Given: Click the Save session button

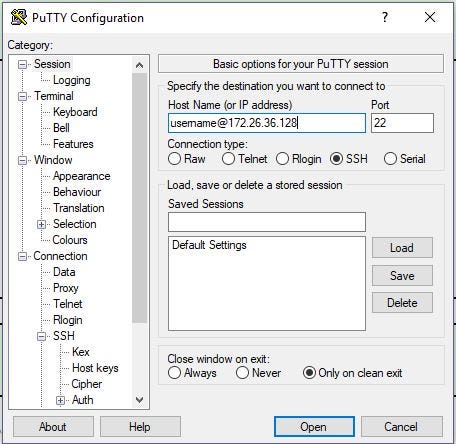Looking at the screenshot, I should click(x=402, y=276).
